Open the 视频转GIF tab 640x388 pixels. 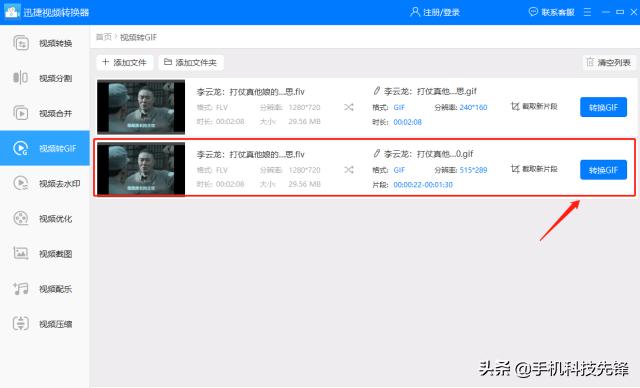pyautogui.click(x=45, y=148)
